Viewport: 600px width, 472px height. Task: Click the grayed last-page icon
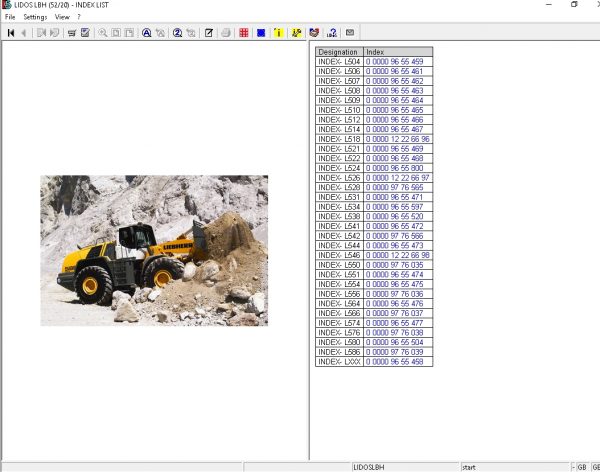pos(54,33)
